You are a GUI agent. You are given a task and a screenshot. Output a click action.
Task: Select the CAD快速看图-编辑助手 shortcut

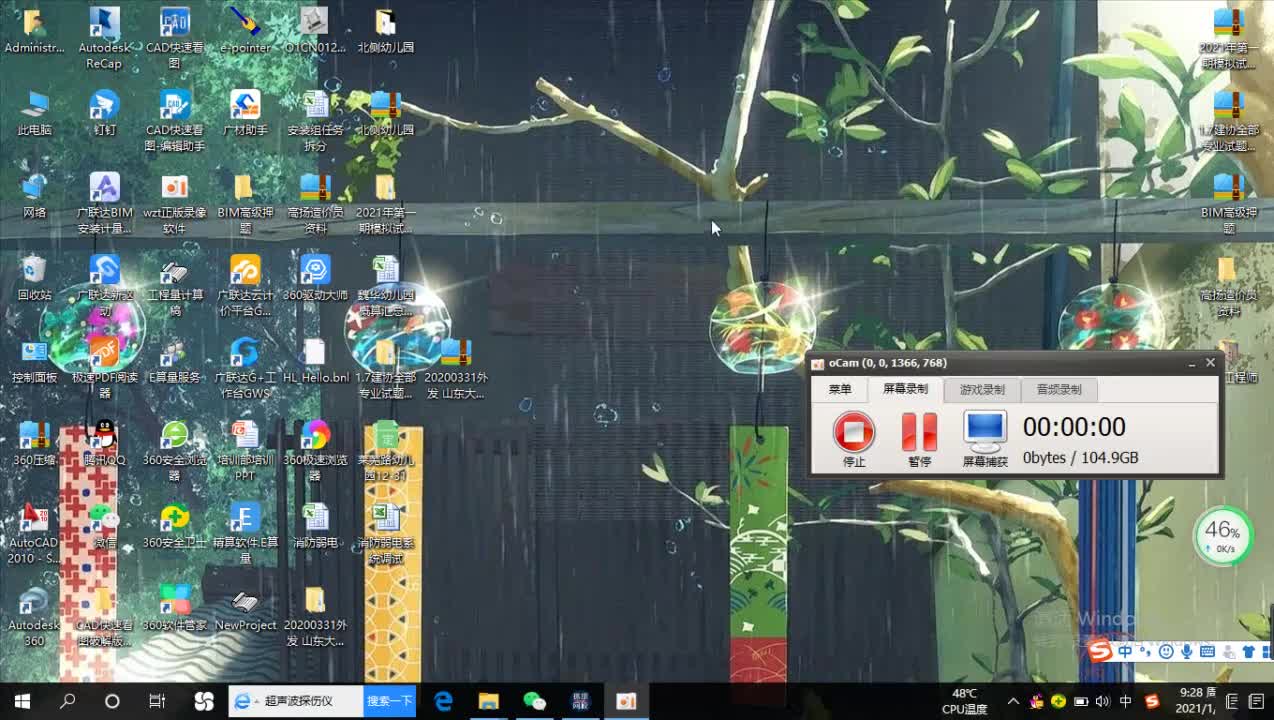pyautogui.click(x=175, y=121)
